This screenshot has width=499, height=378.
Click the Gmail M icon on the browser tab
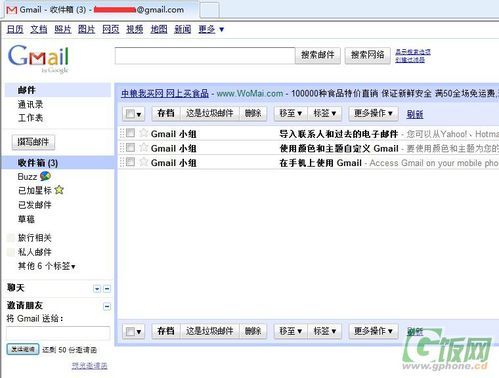(12, 10)
